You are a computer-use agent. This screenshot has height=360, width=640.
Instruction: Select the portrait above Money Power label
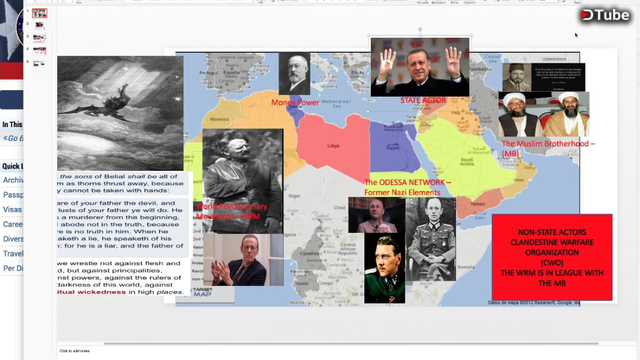[x=294, y=73]
